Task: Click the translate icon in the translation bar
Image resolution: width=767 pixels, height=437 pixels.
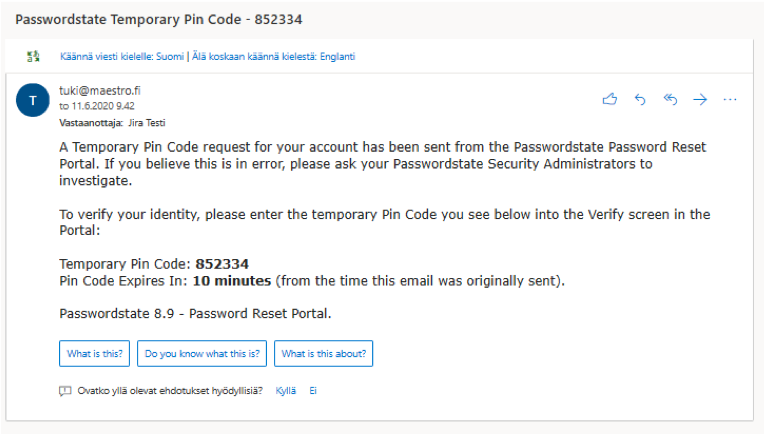Action: [34, 56]
